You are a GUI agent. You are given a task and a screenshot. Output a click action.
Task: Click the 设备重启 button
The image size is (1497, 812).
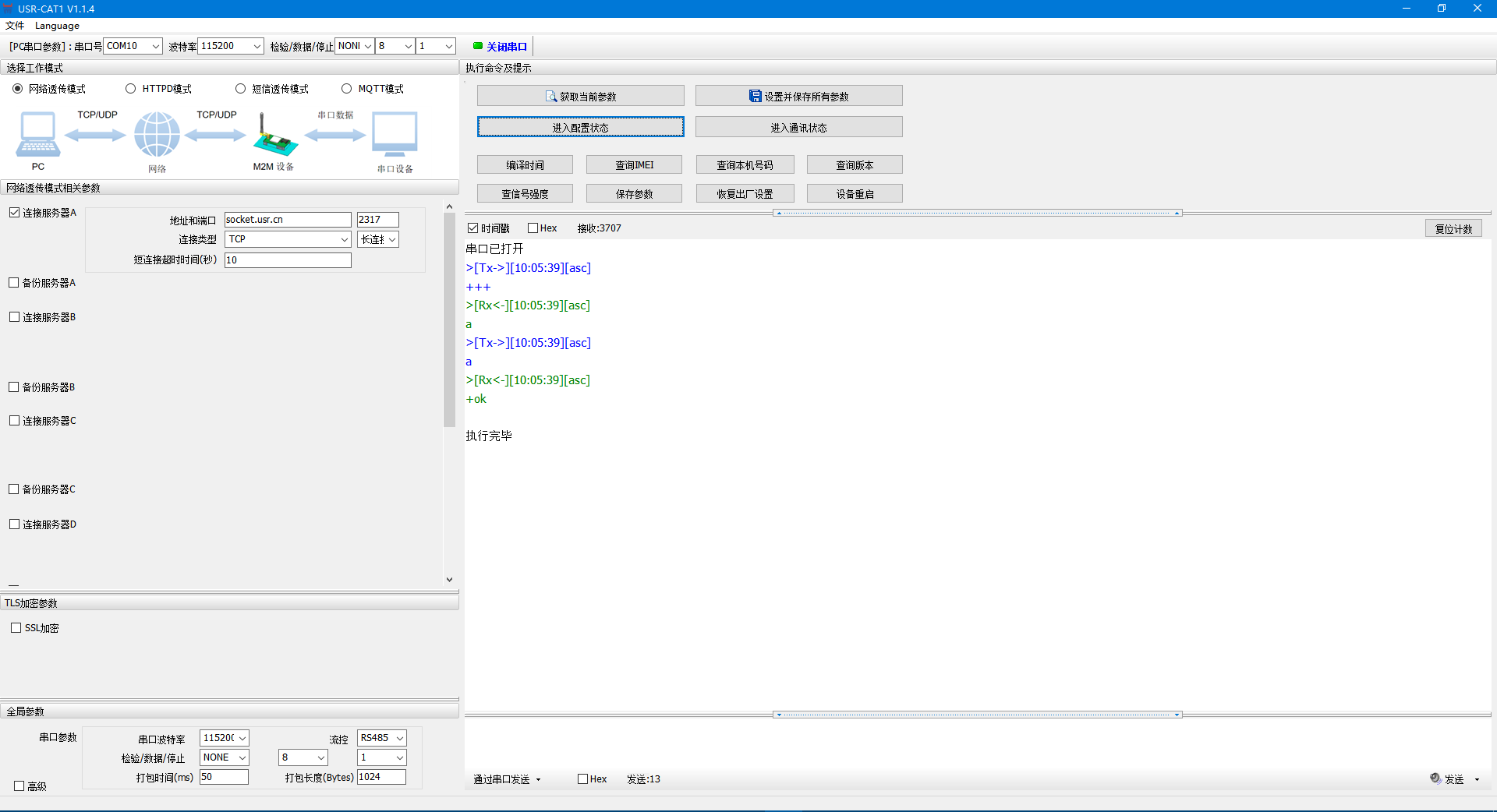[x=855, y=194]
